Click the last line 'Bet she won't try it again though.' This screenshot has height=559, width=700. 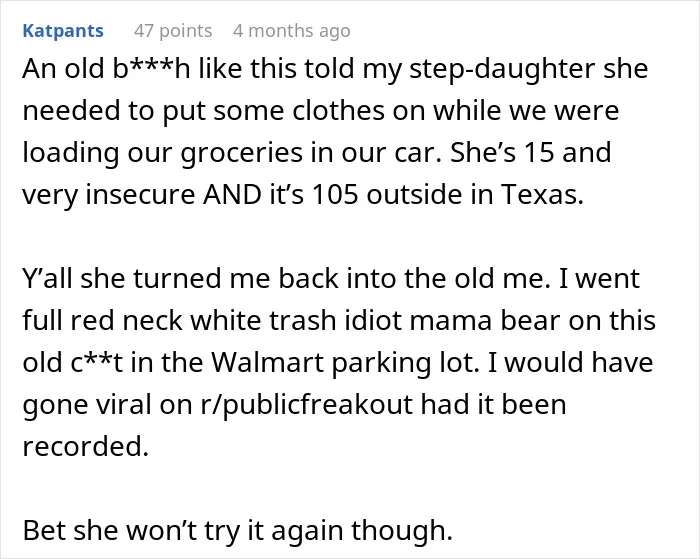pyautogui.click(x=238, y=531)
